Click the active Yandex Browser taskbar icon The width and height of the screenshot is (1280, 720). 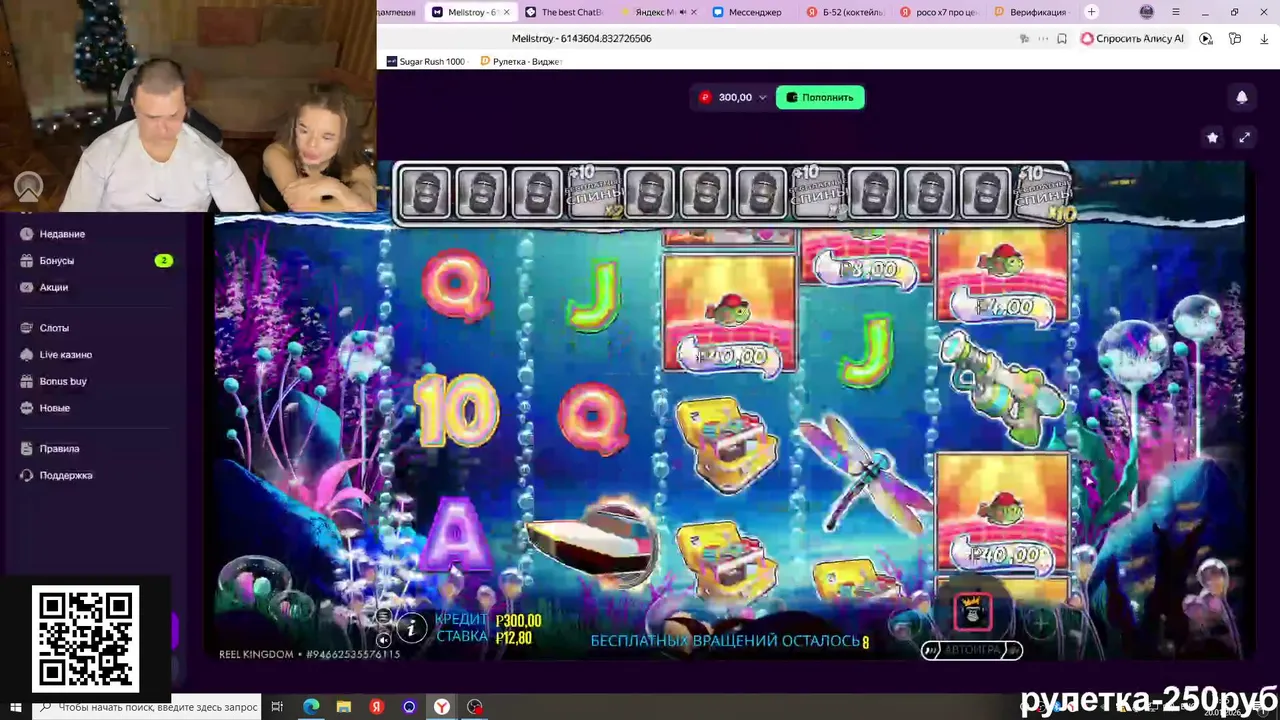click(x=441, y=707)
